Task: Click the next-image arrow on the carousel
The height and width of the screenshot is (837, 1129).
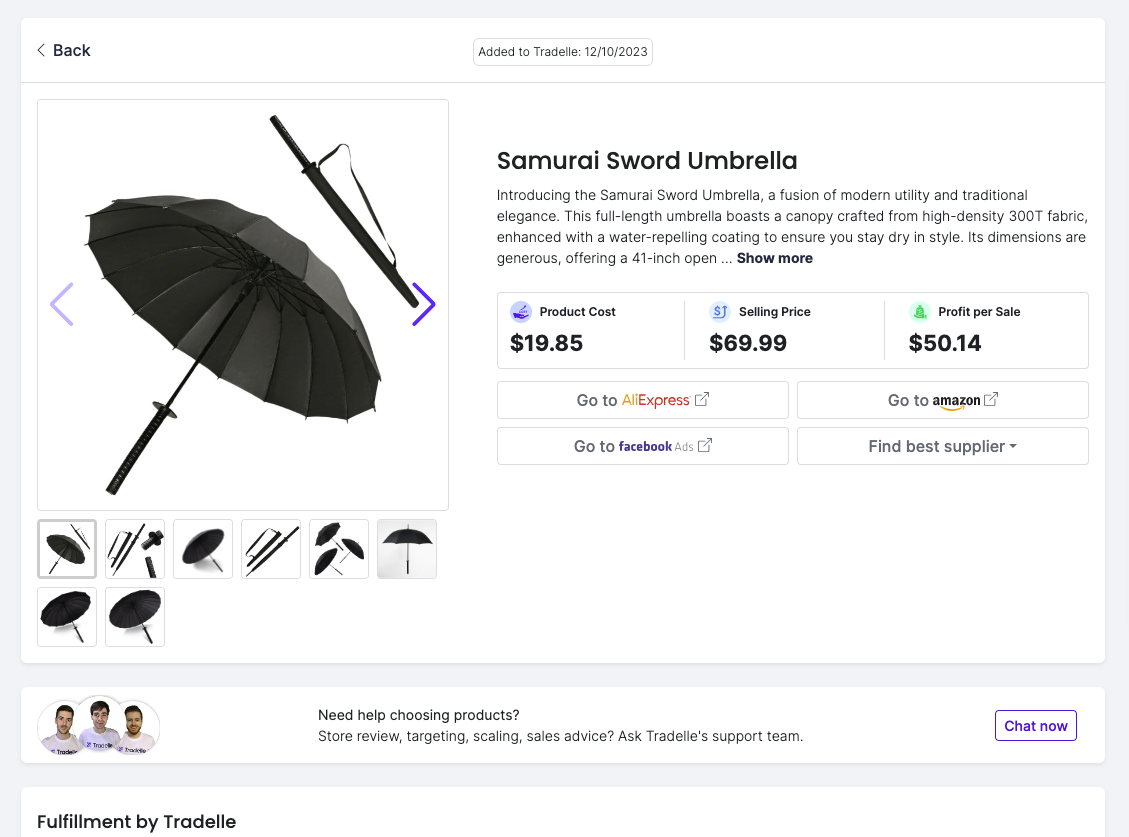Action: pyautogui.click(x=424, y=305)
